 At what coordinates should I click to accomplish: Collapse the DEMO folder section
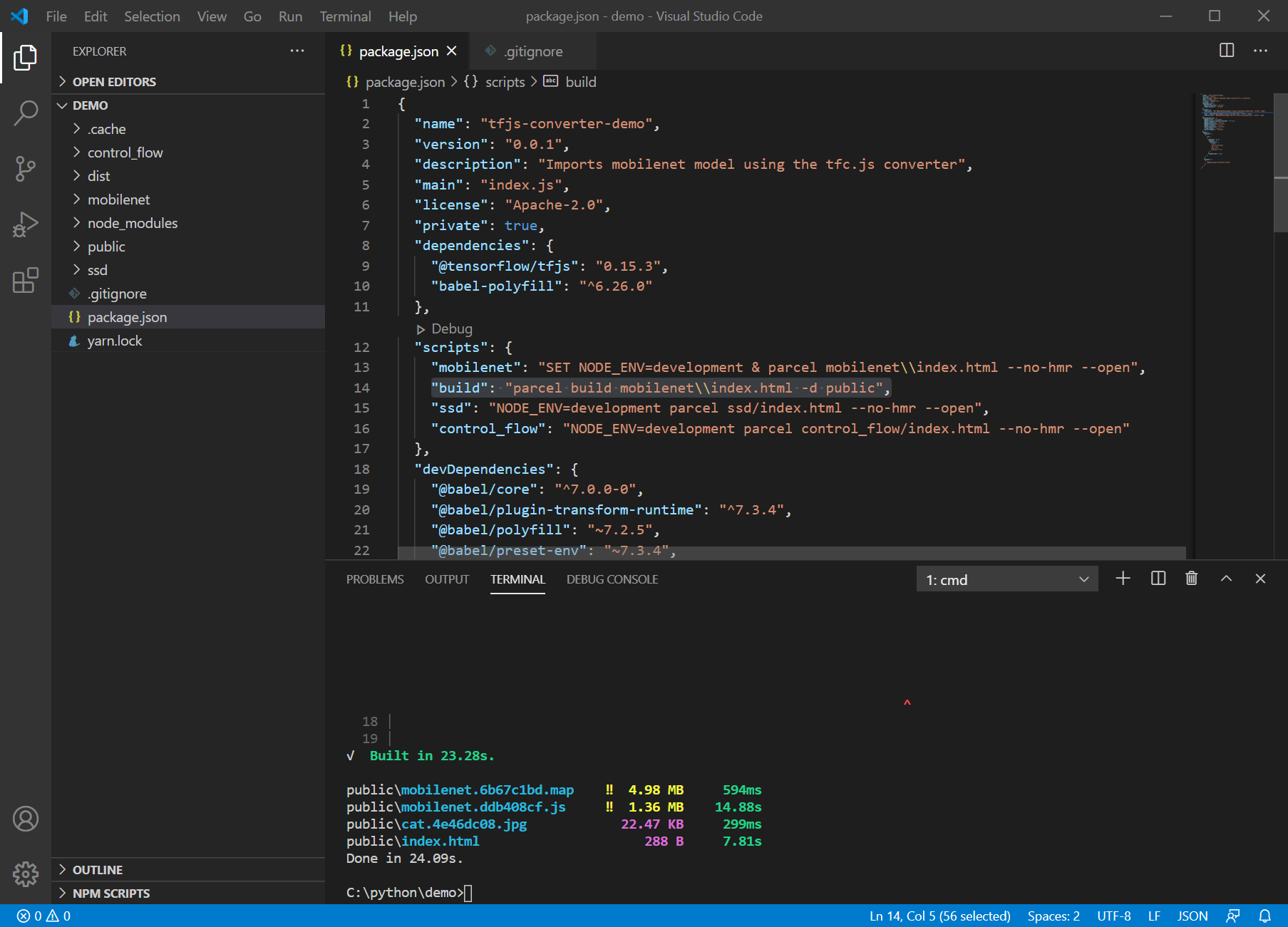pos(188,105)
